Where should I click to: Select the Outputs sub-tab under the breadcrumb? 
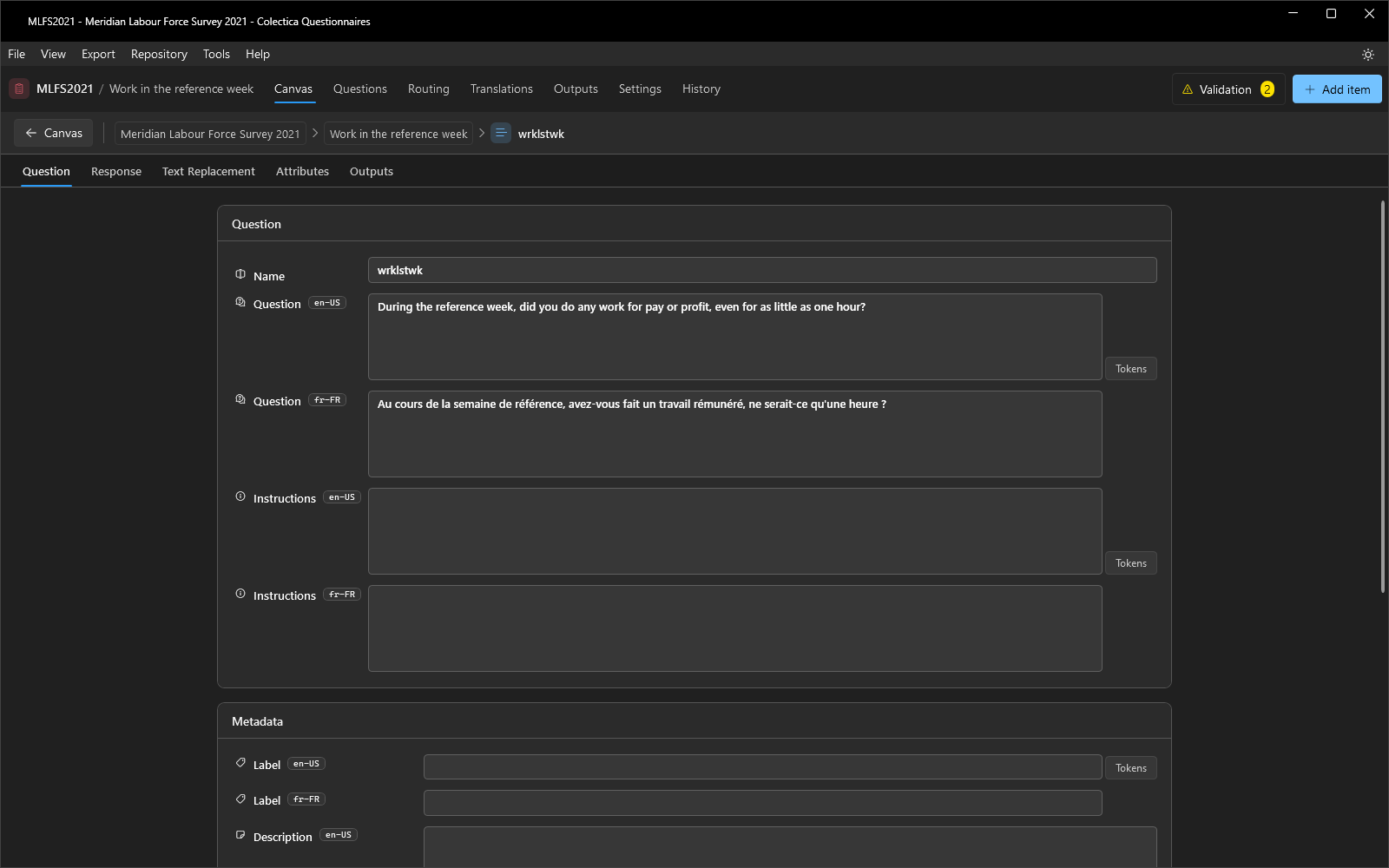372,171
